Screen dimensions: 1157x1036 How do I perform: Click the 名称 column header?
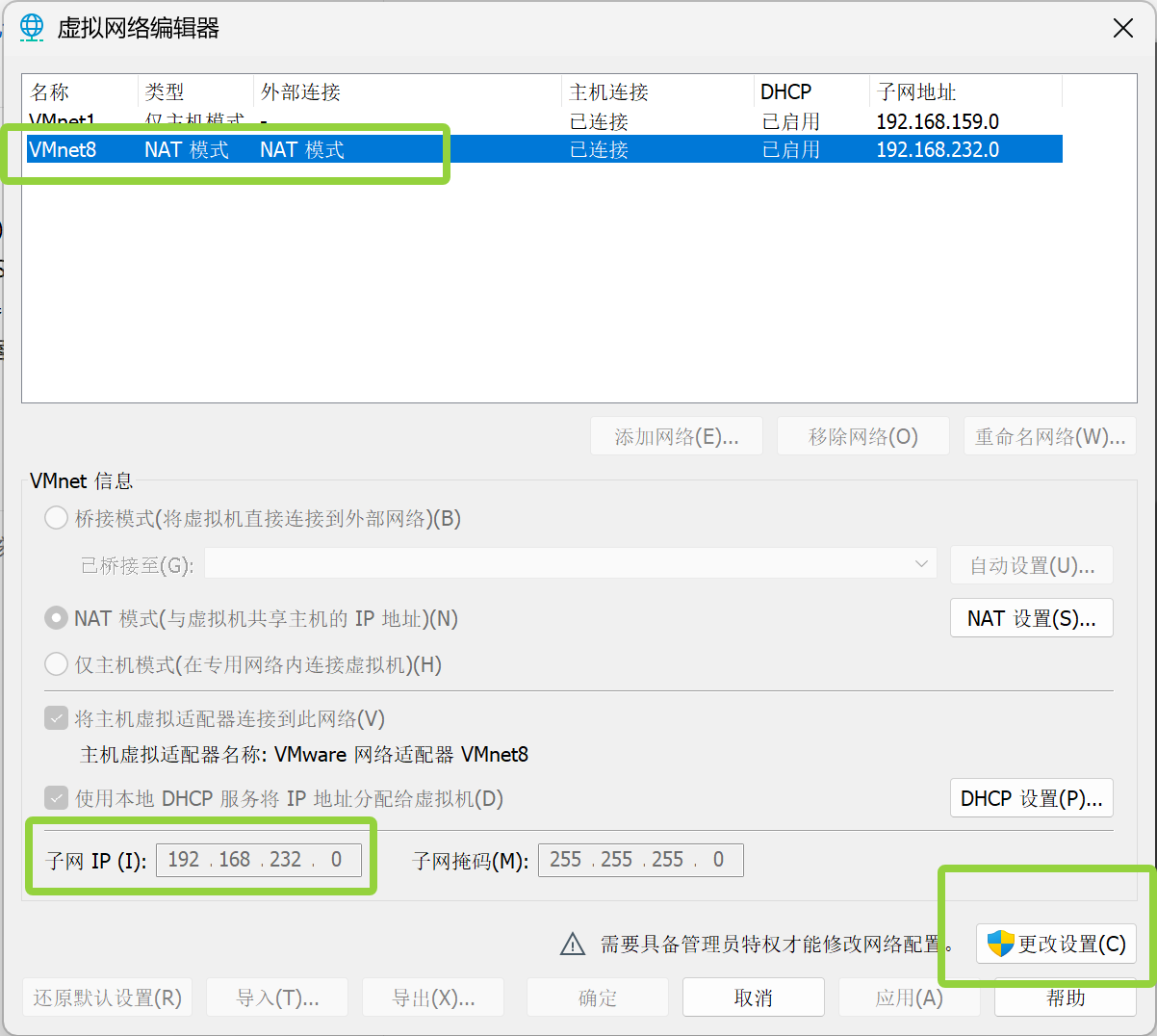[x=80, y=92]
